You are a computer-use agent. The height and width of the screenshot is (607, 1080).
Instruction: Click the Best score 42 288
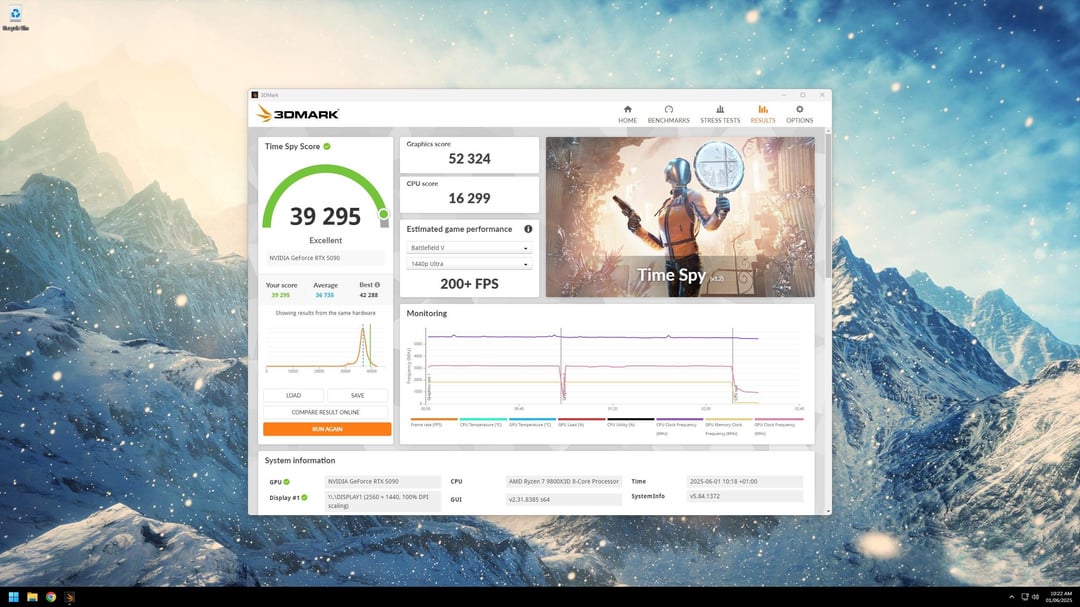(368, 295)
